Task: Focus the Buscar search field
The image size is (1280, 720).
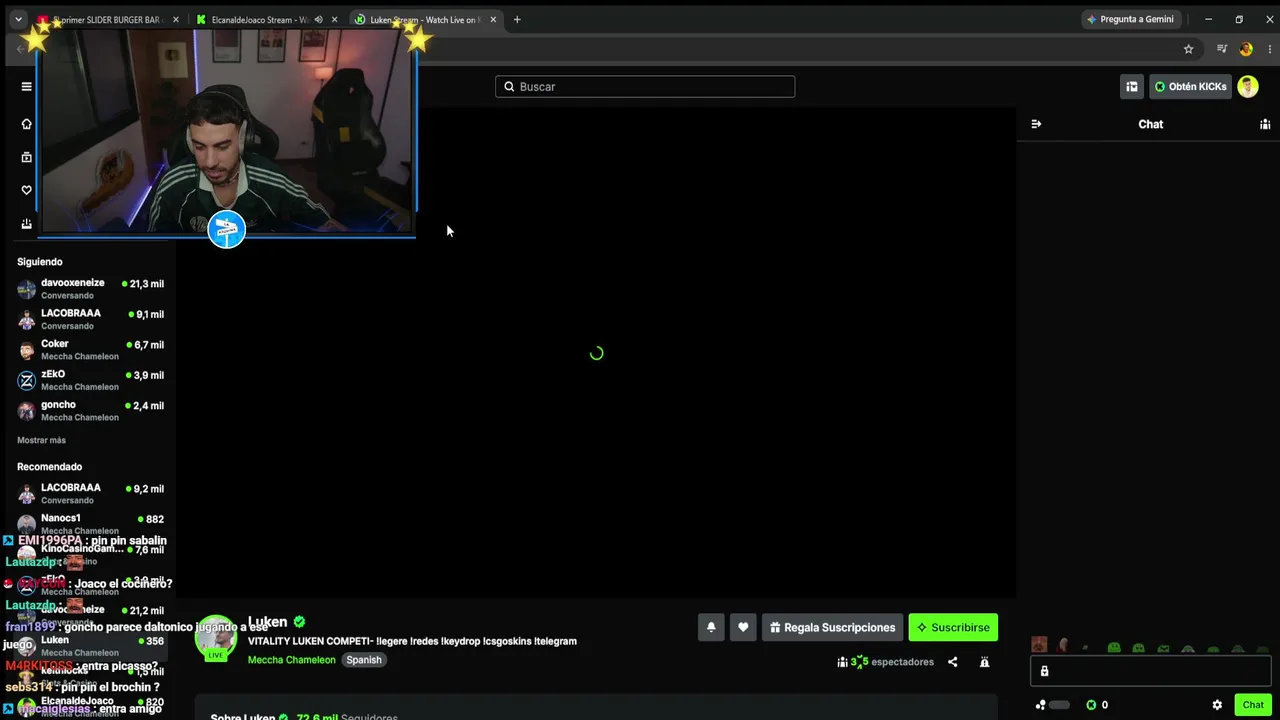Action: [645, 87]
